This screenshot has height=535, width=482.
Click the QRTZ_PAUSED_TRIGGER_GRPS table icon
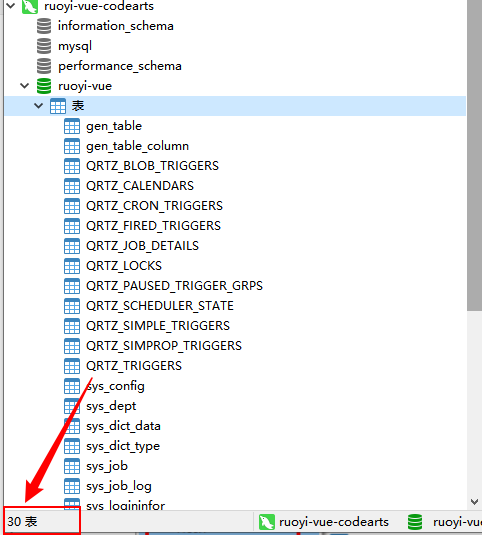coord(72,286)
